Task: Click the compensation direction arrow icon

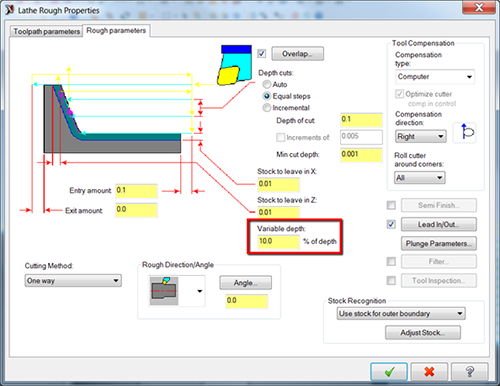Action: 465,133
